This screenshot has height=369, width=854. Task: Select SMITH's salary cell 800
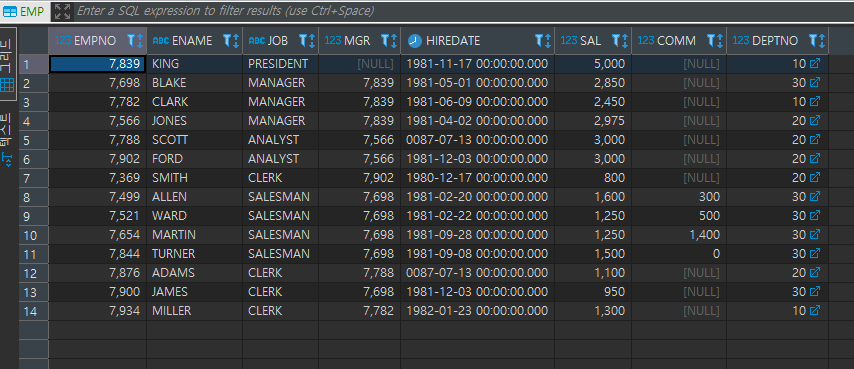[x=593, y=178]
